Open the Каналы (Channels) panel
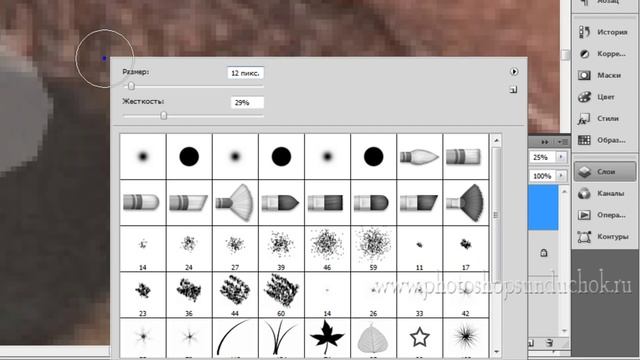The height and width of the screenshot is (360, 640). click(604, 193)
